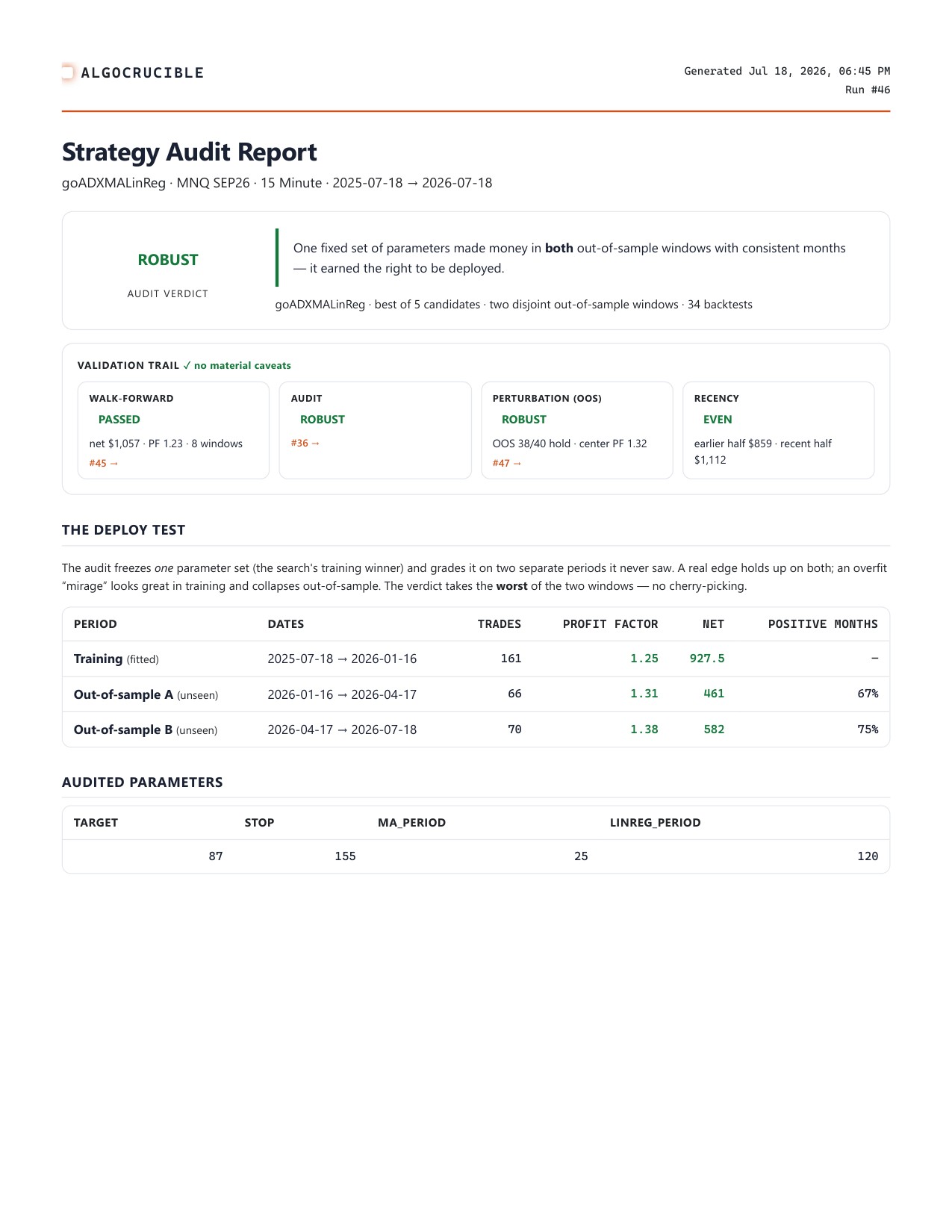Viewport: 952px width, 1232px height.
Task: Click the ROBUST audit verdict label
Action: click(168, 260)
